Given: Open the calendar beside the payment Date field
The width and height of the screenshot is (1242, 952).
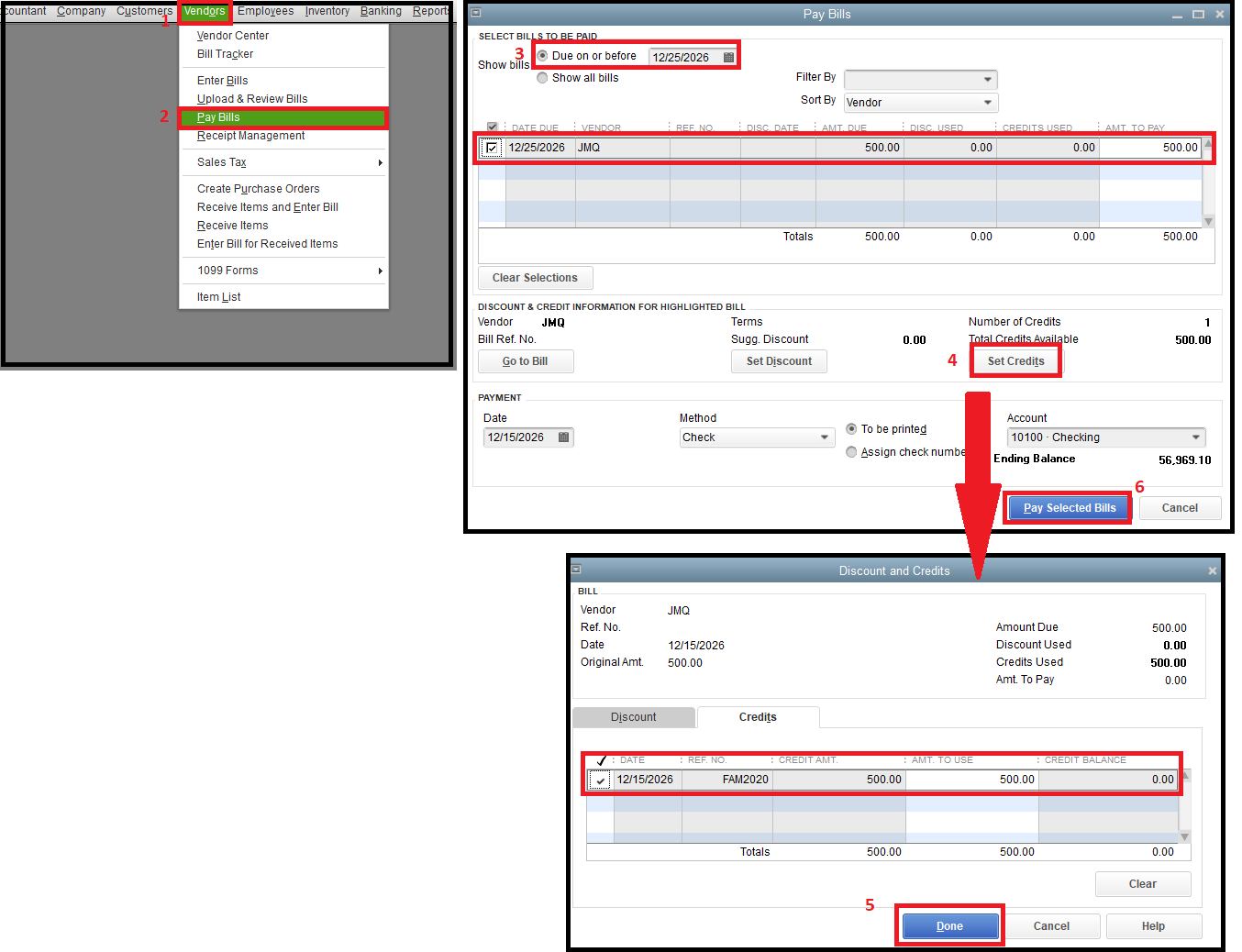Looking at the screenshot, I should click(x=564, y=437).
